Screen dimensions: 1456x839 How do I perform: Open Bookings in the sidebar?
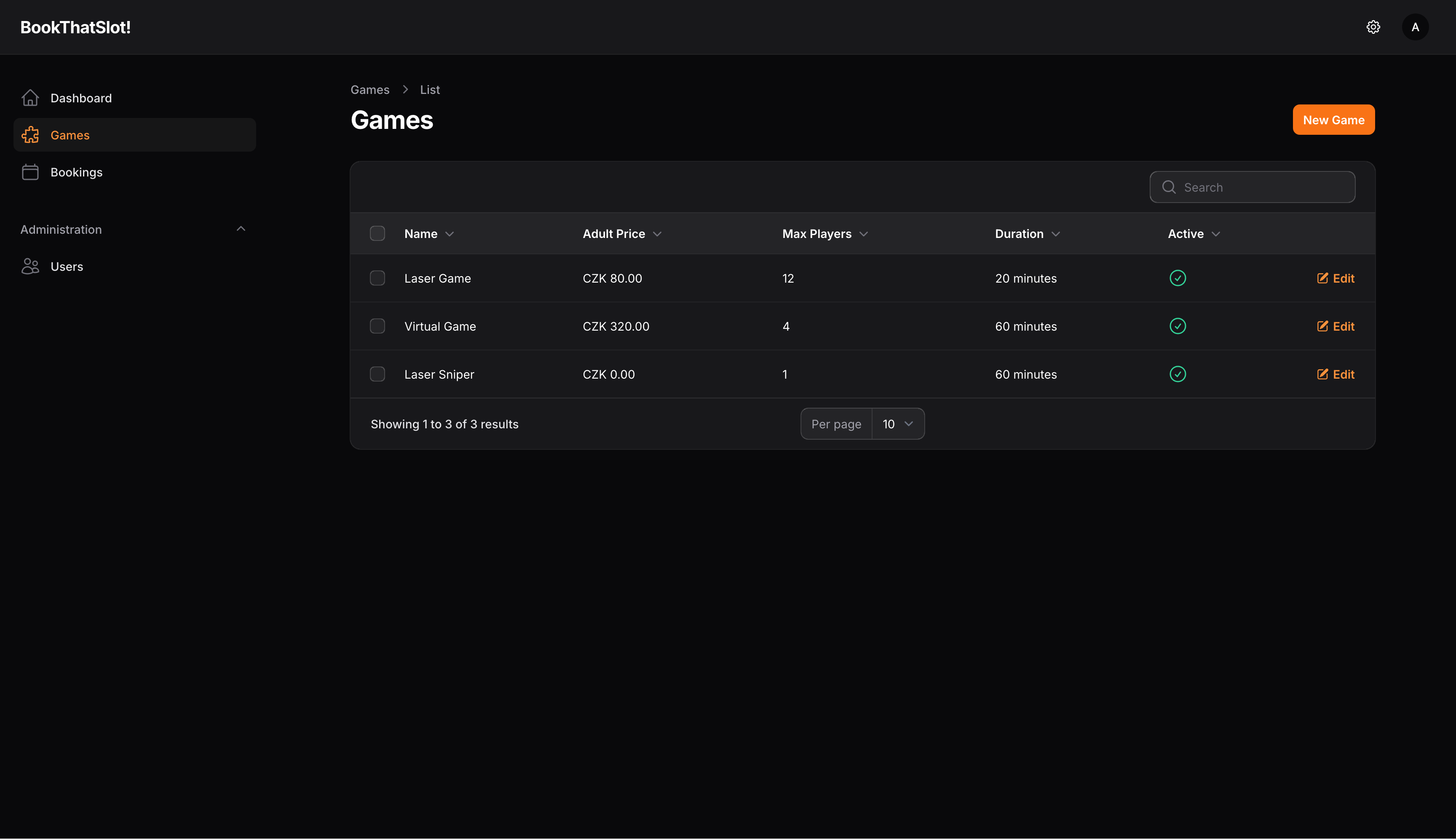(x=76, y=172)
